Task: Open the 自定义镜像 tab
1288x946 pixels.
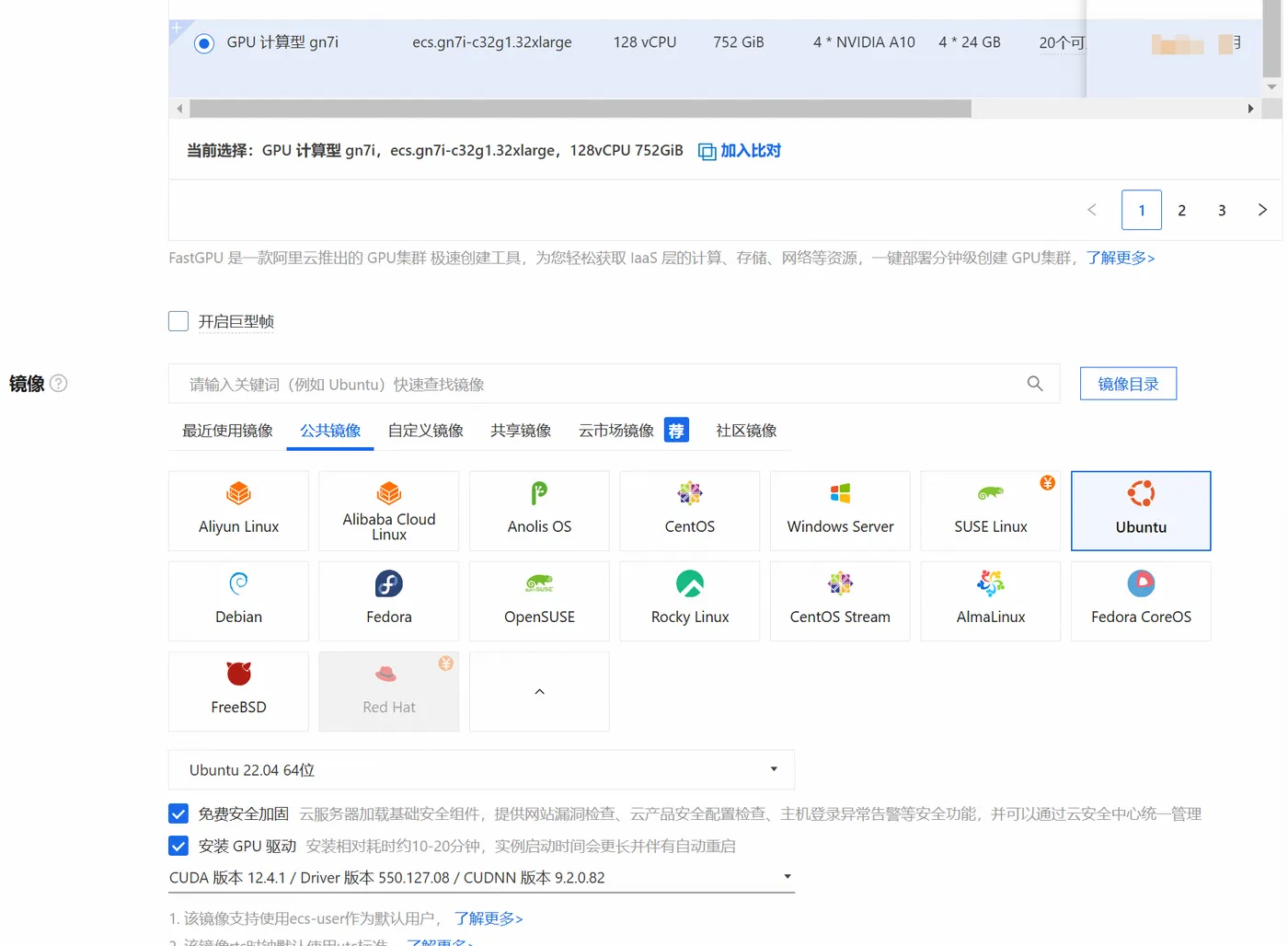Action: point(426,431)
